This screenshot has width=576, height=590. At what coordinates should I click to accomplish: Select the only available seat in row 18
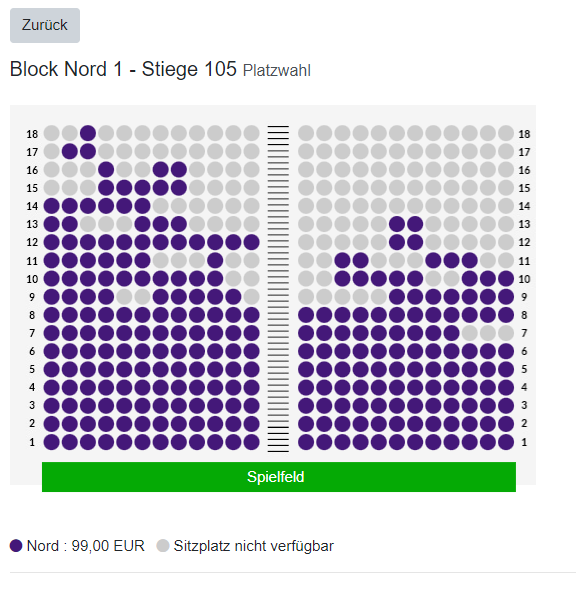point(88,133)
